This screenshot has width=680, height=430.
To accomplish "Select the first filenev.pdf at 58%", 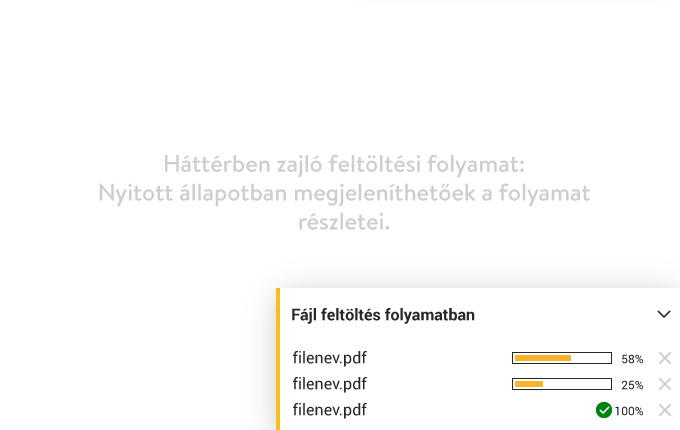I will (x=330, y=358).
